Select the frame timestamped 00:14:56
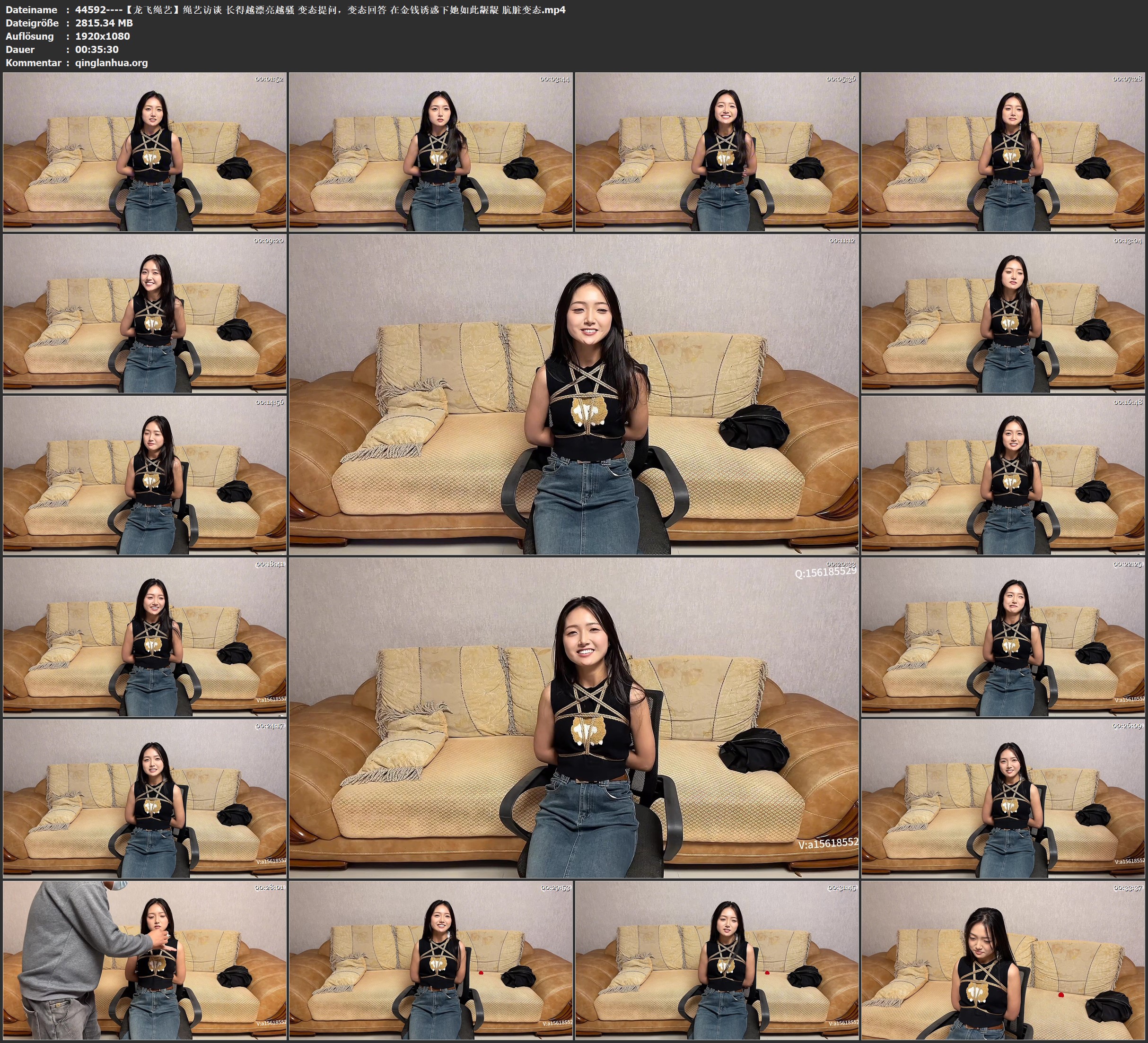The image size is (1148, 1043). 145,475
